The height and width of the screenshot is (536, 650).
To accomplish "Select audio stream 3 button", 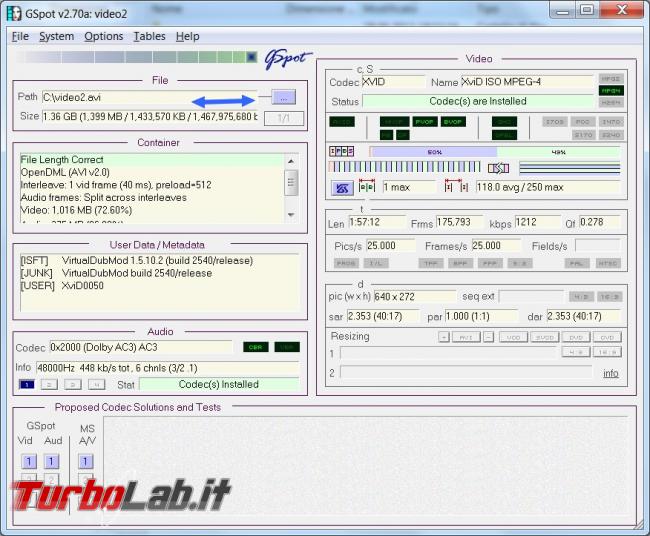I will 73,385.
